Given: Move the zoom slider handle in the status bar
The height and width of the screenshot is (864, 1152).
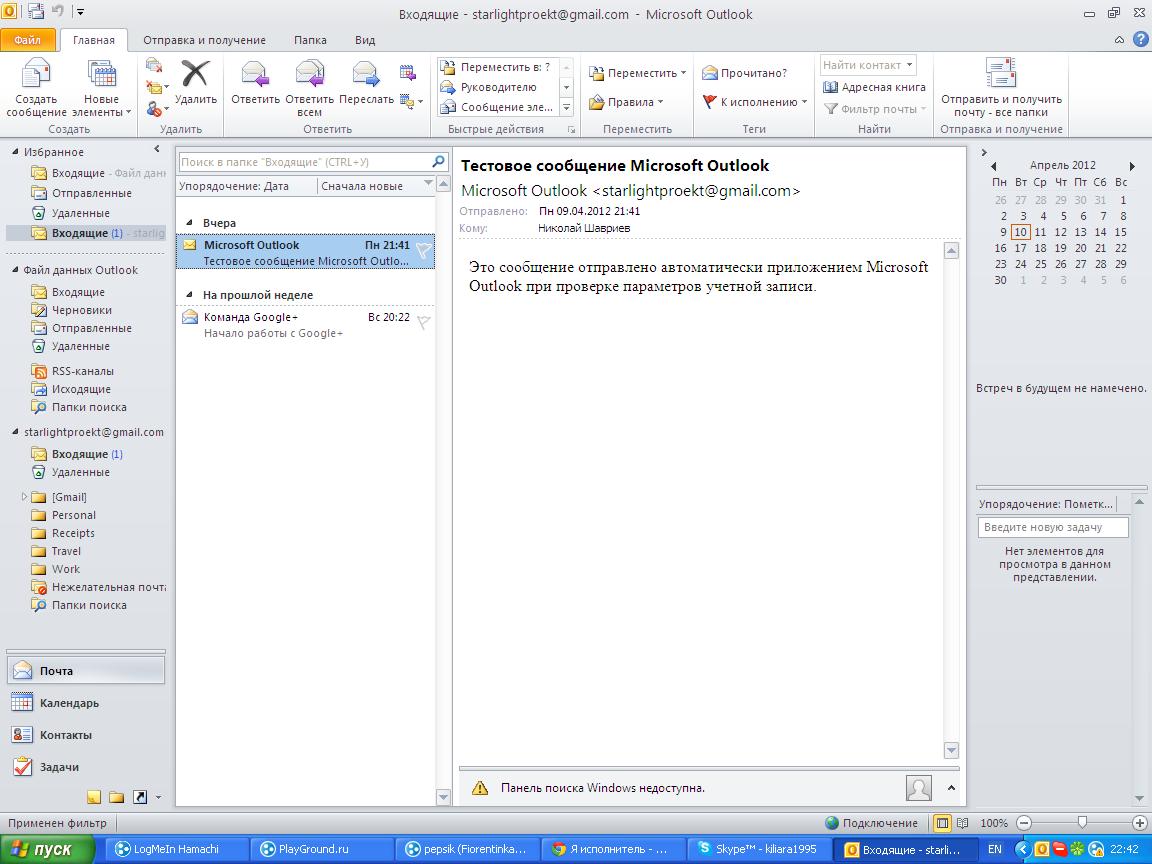Looking at the screenshot, I should tap(1081, 823).
